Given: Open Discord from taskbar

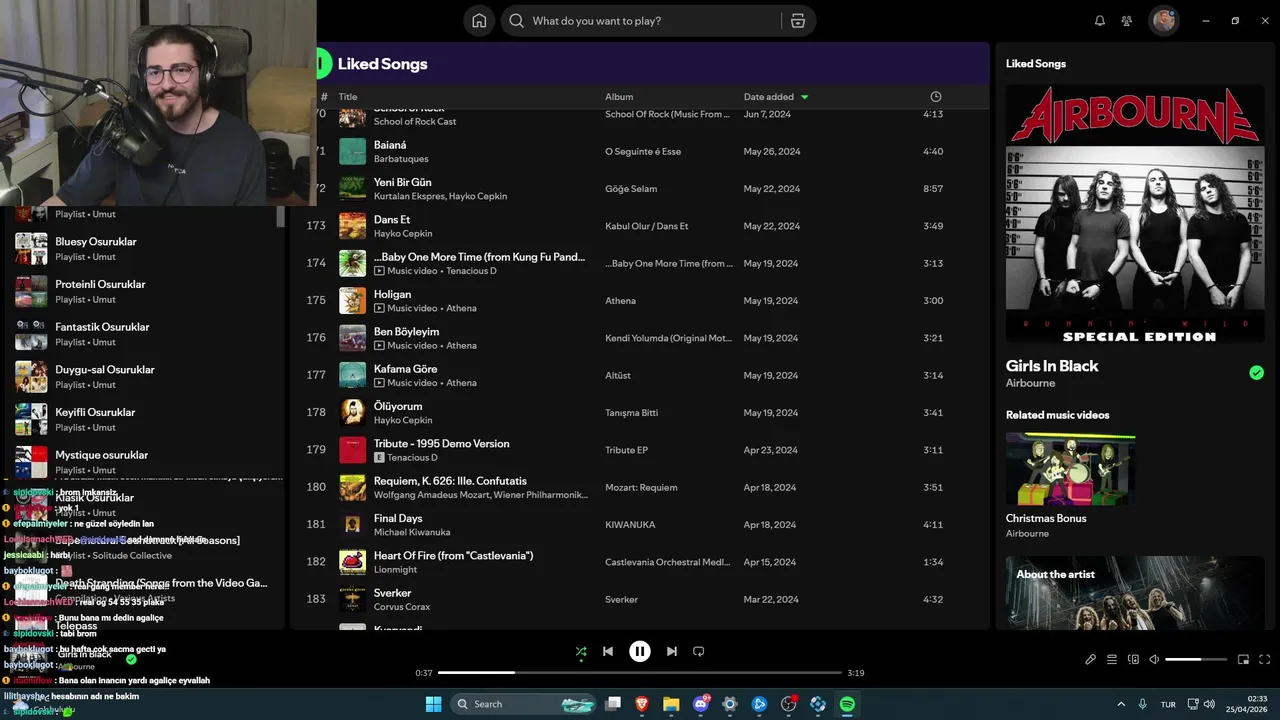Looking at the screenshot, I should [701, 704].
